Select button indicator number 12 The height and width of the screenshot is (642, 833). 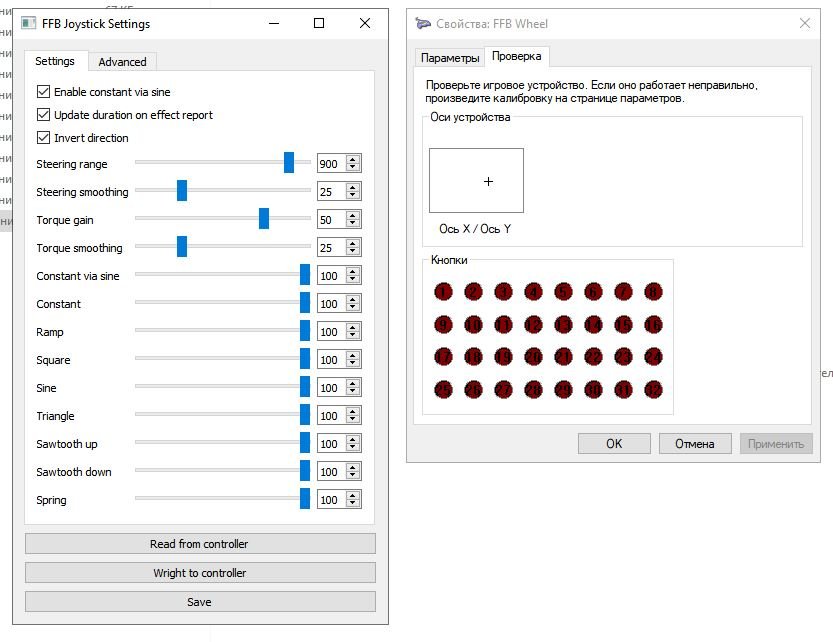tap(533, 325)
